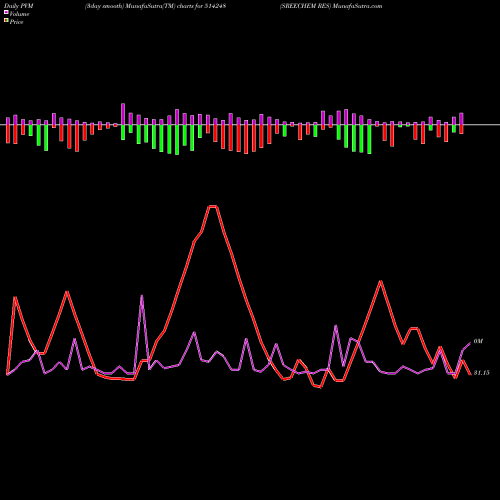Click the '(3day smooth) MunafaSutra(TM) charts for 514248' text

click(155, 6)
